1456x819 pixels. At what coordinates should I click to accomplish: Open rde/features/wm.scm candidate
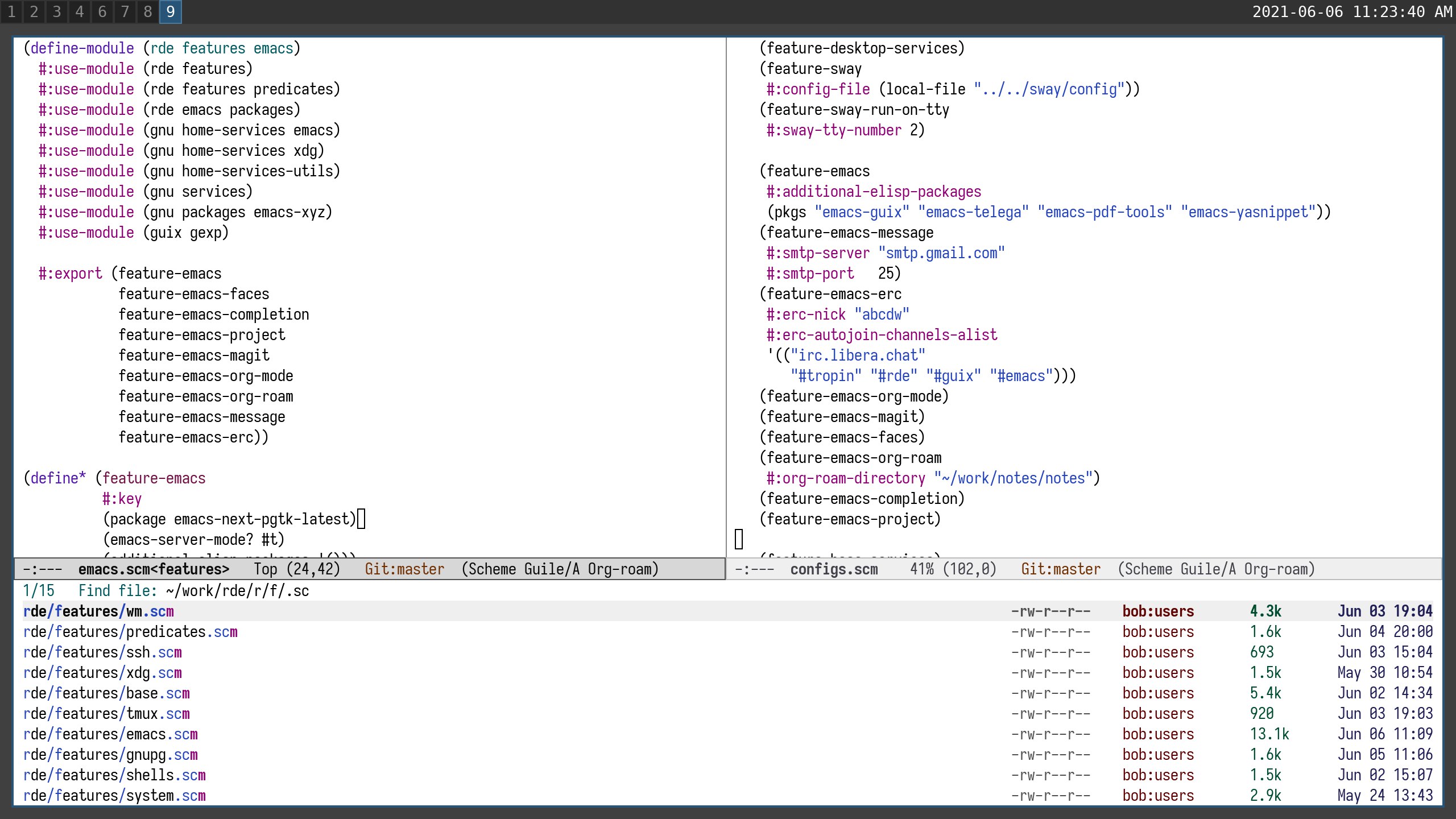click(98, 611)
